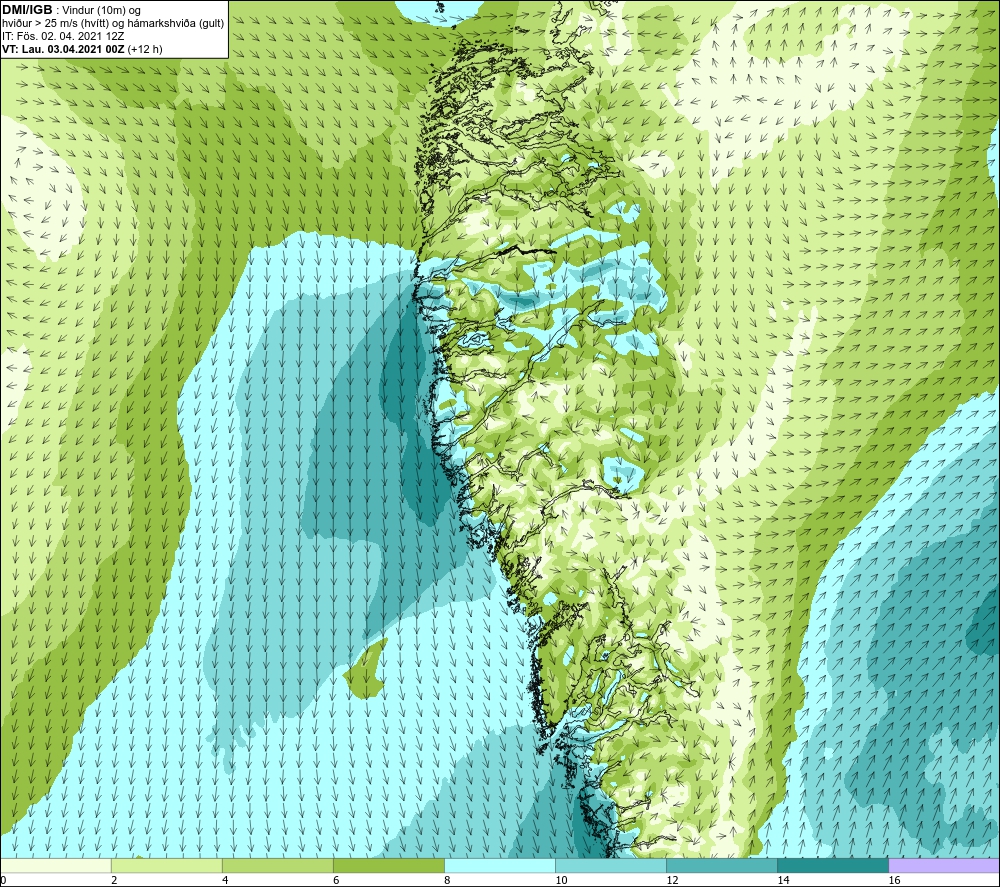Click the medium green 4–6 m/s color bar segment

pyautogui.click(x=278, y=865)
